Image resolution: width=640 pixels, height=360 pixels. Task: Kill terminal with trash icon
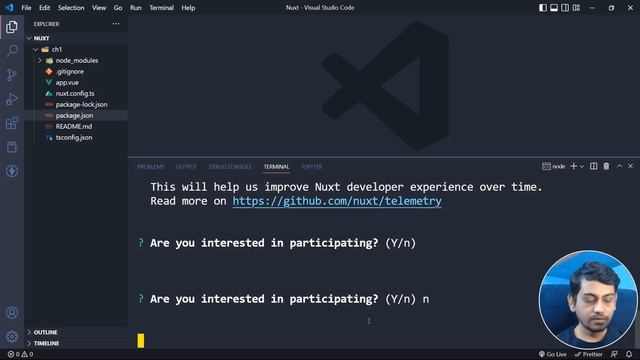click(x=607, y=166)
